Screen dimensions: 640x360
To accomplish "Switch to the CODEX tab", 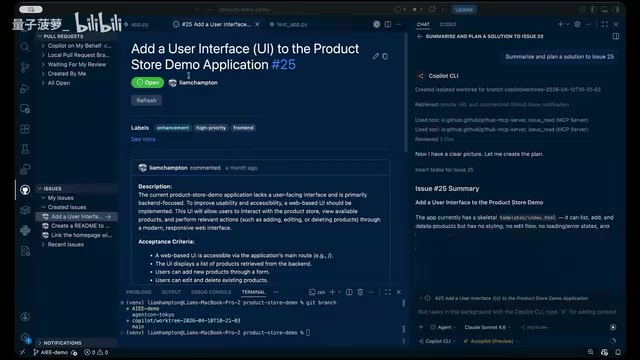I will (x=448, y=24).
